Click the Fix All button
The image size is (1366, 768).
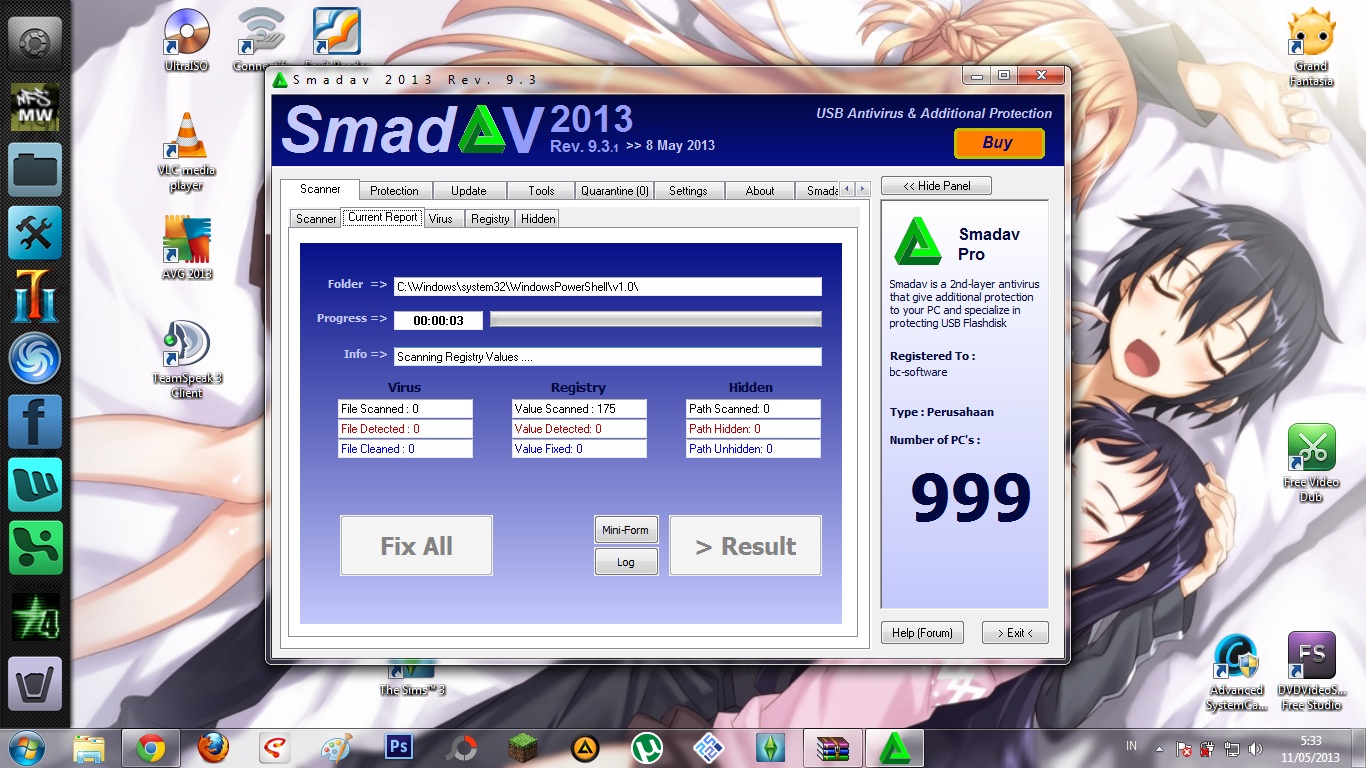[x=416, y=546]
